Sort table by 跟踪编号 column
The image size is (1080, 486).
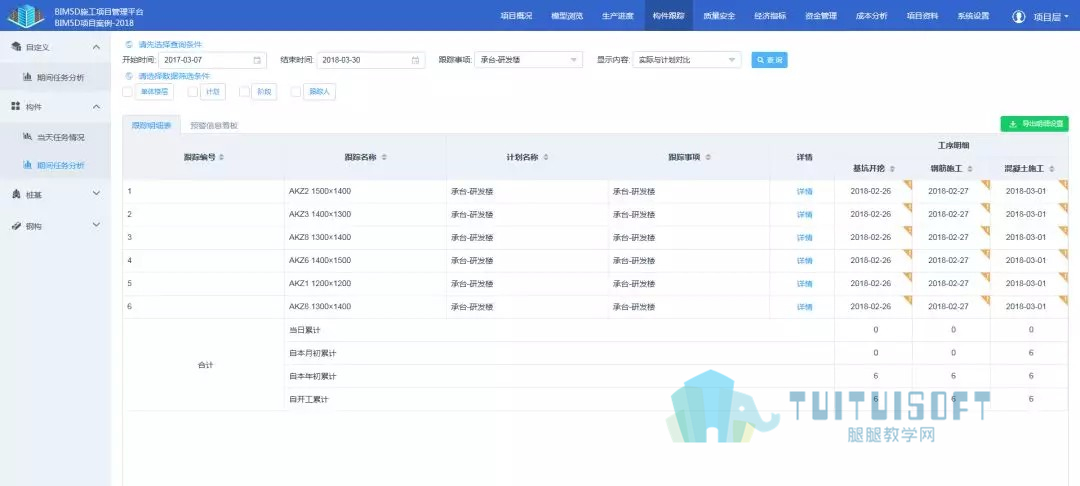pyautogui.click(x=221, y=157)
